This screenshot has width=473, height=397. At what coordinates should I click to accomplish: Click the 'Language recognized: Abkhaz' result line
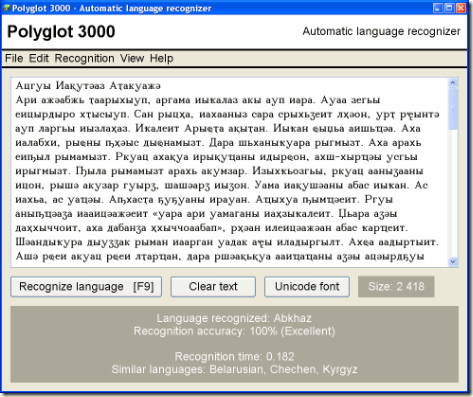234,318
